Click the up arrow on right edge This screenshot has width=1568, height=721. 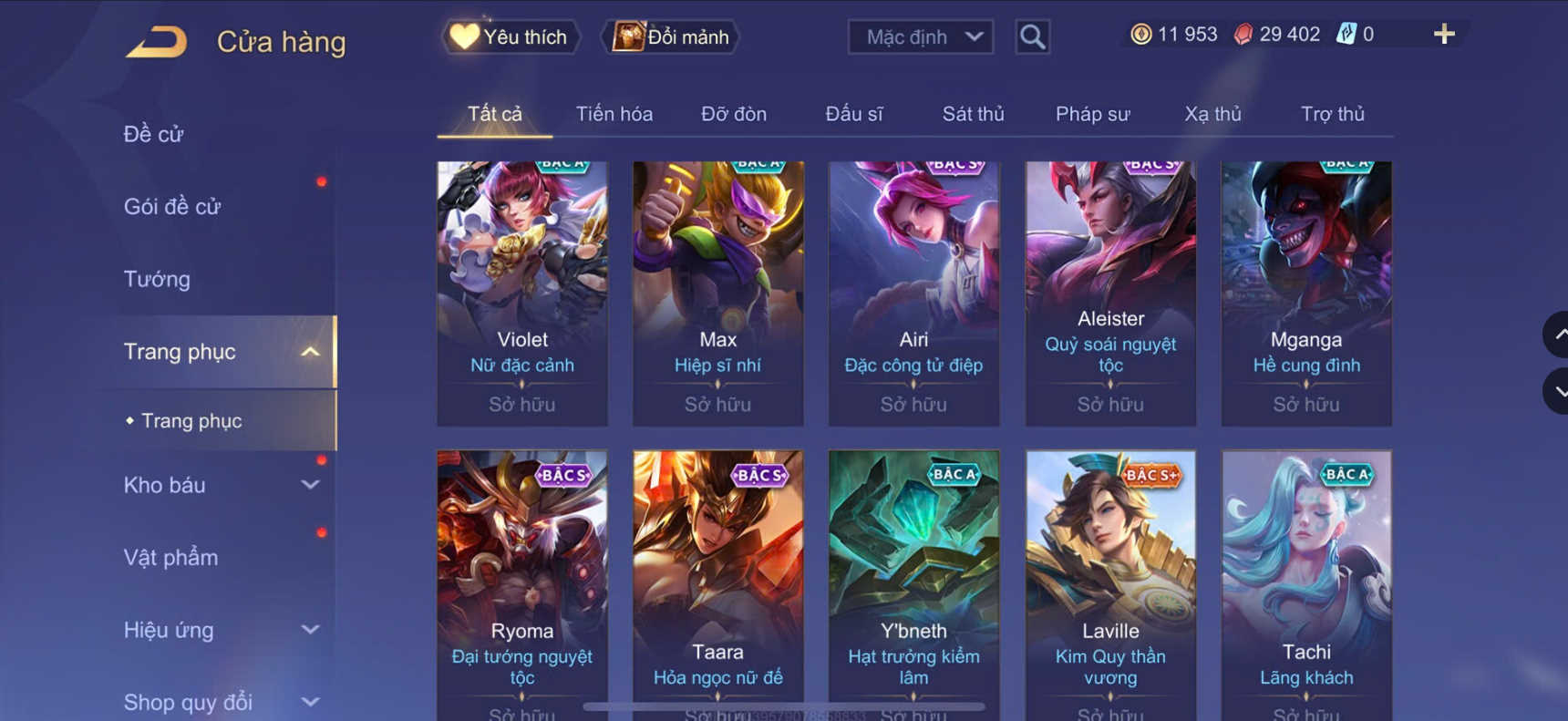pyautogui.click(x=1557, y=335)
